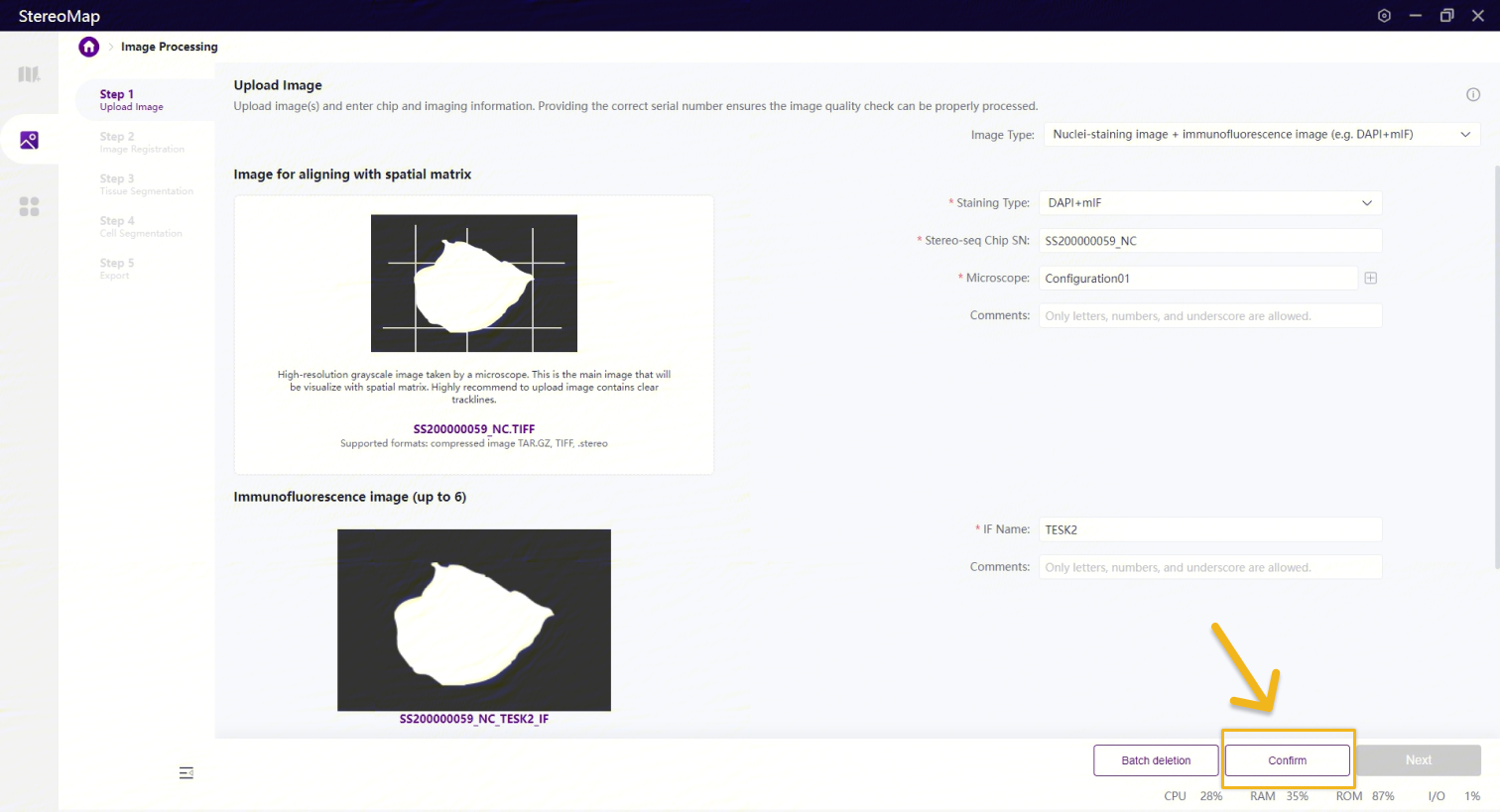Image resolution: width=1500 pixels, height=812 pixels.
Task: Open the Staining Type dropdown
Action: pyautogui.click(x=1209, y=203)
